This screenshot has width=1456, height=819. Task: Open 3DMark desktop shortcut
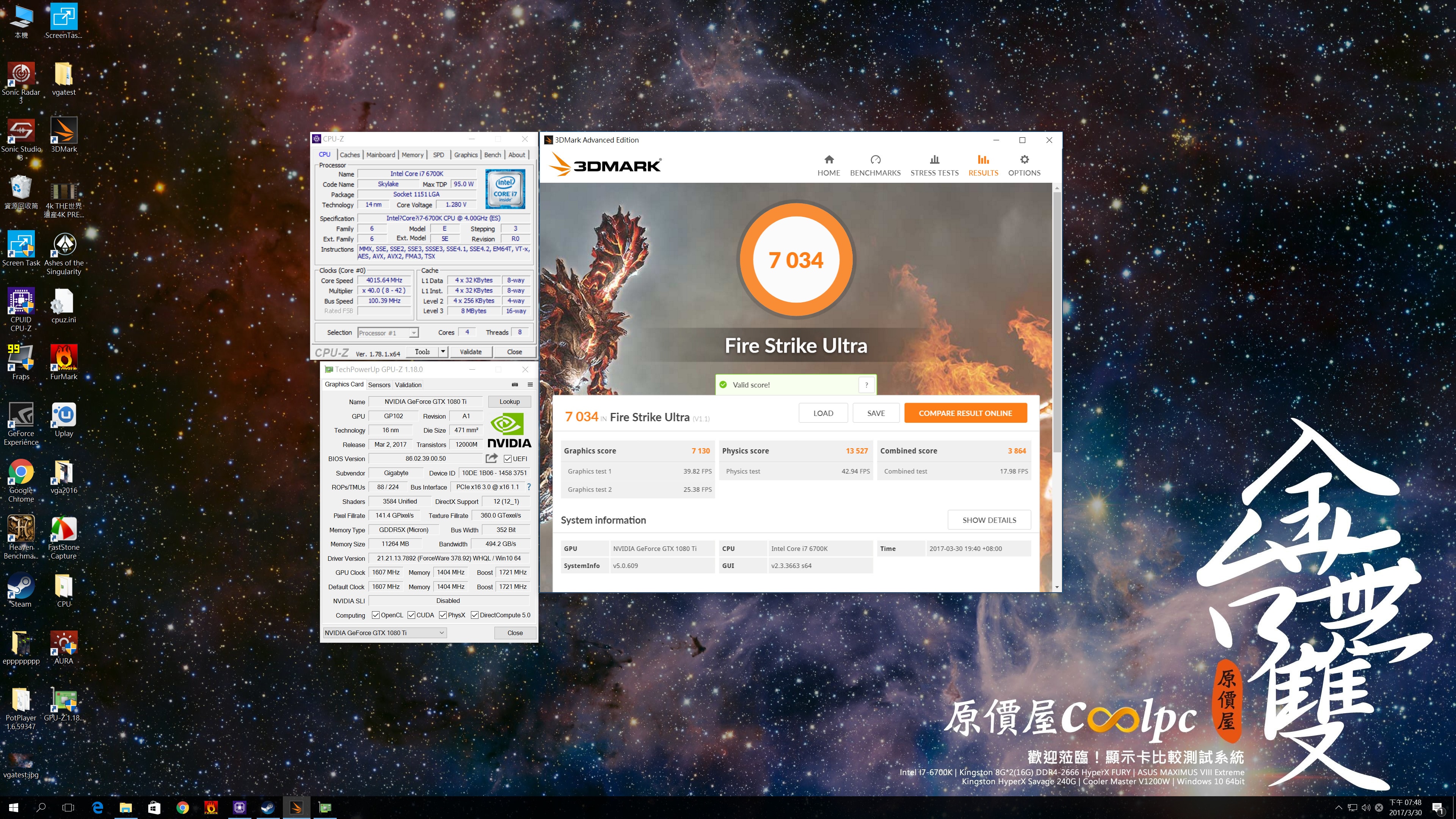coord(64,136)
